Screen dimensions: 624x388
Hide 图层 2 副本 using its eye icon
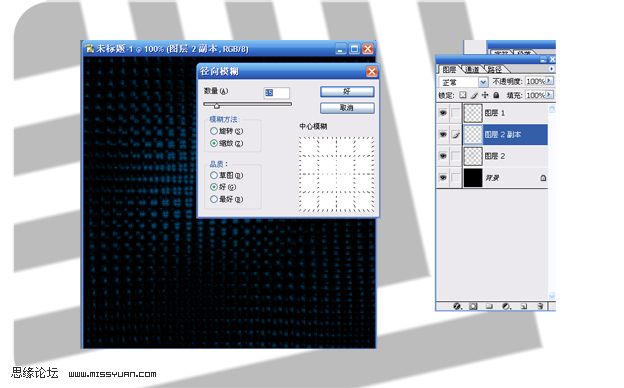pyautogui.click(x=443, y=135)
